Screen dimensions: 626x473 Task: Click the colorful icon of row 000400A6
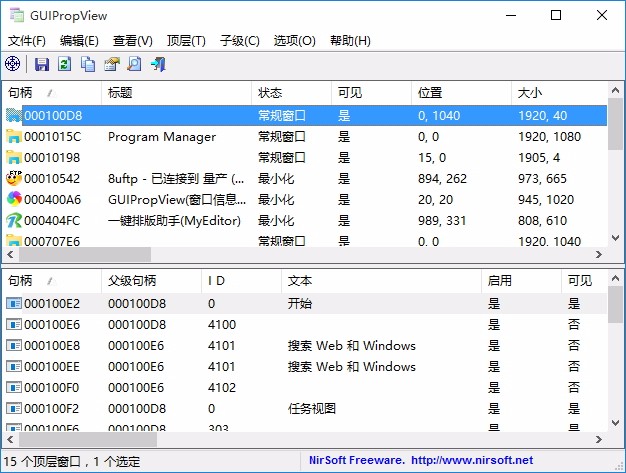(14, 199)
